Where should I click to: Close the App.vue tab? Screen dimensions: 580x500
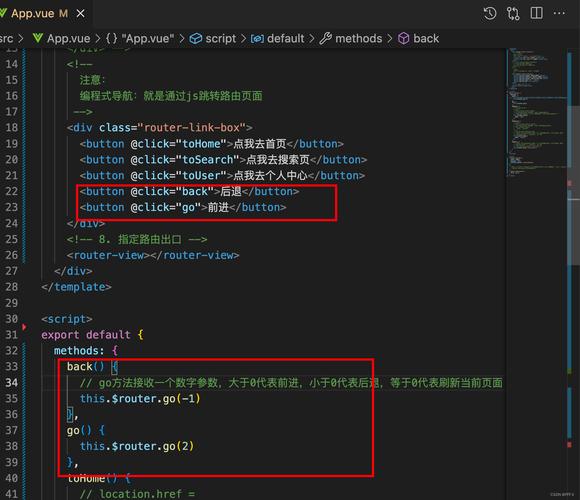pyautogui.click(x=80, y=14)
